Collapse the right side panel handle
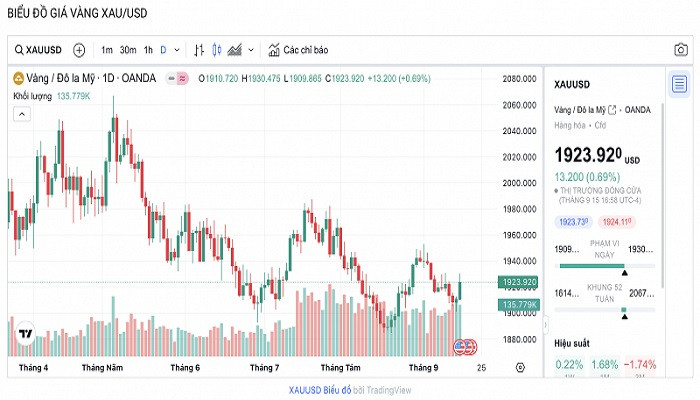 coord(545,326)
